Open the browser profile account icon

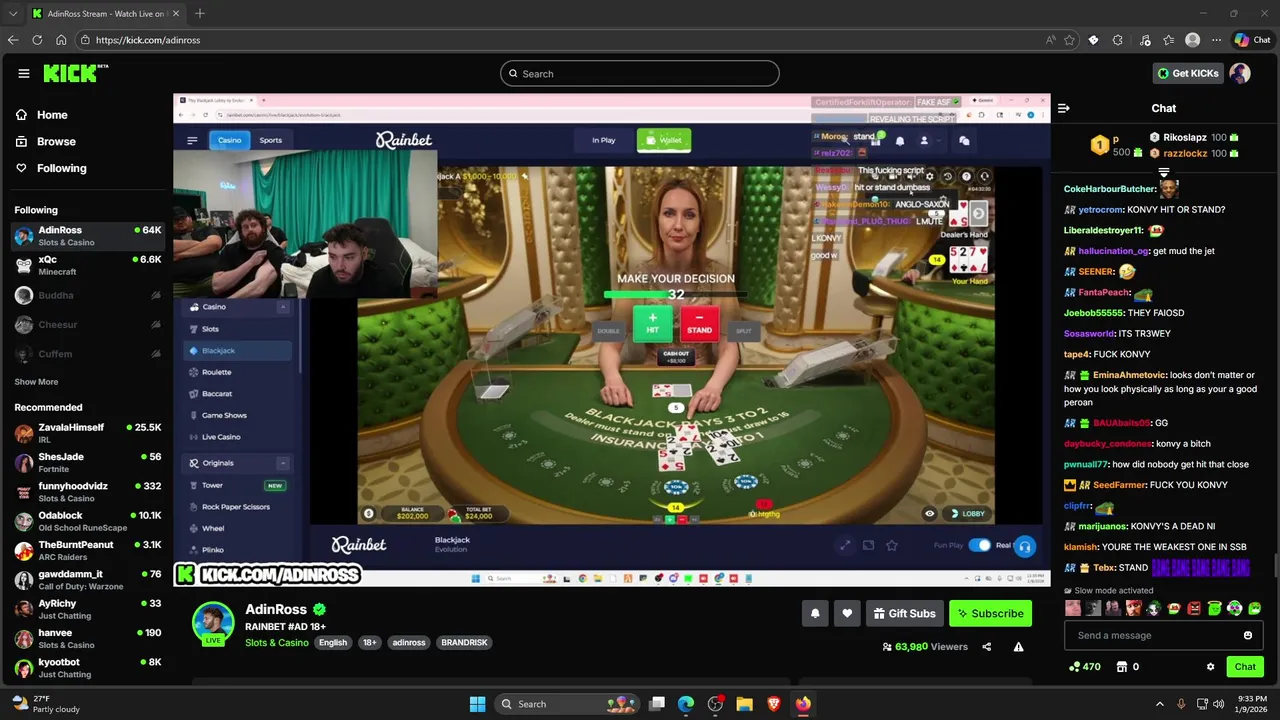click(1192, 40)
